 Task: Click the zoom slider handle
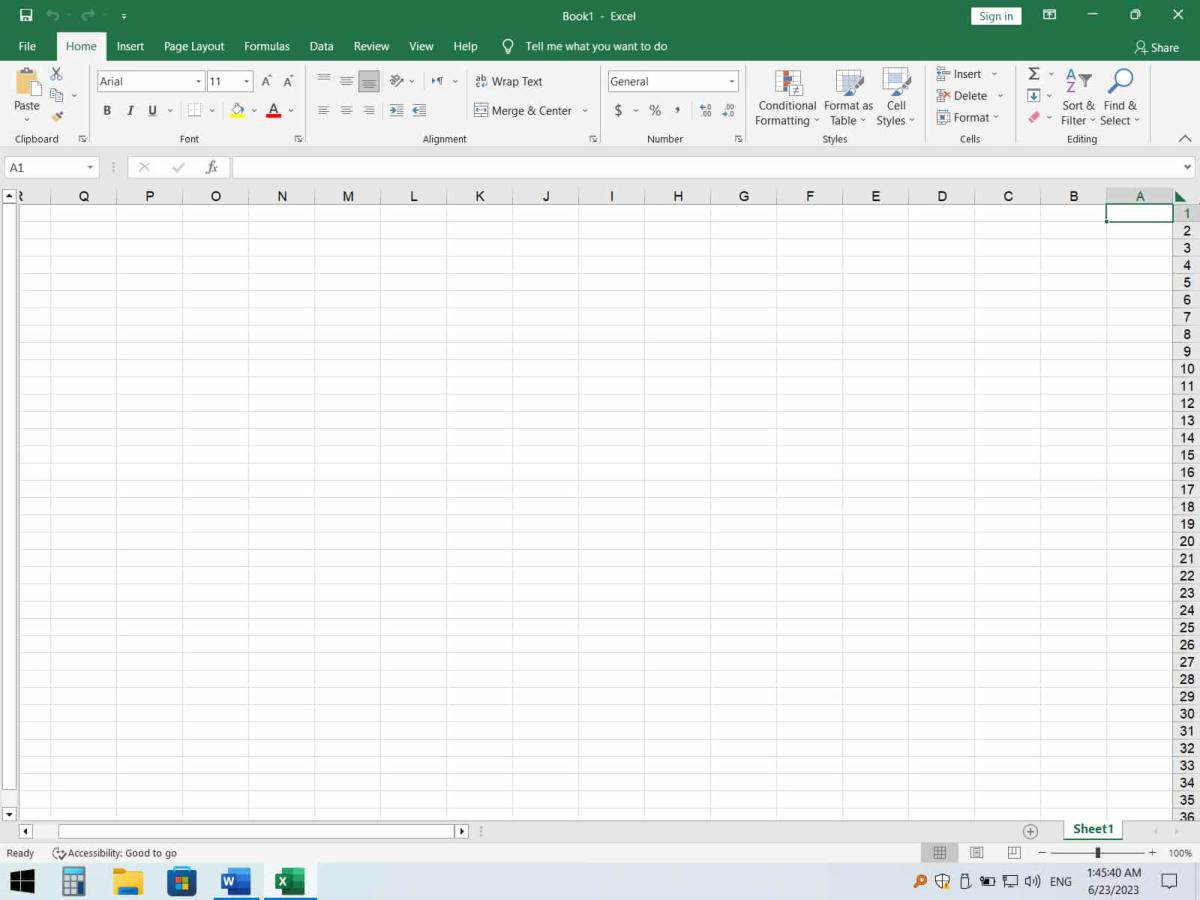[1097, 853]
